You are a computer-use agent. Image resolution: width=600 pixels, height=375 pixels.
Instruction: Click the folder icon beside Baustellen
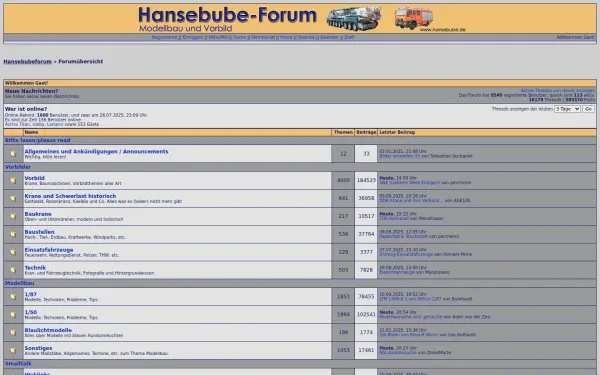click(x=13, y=234)
